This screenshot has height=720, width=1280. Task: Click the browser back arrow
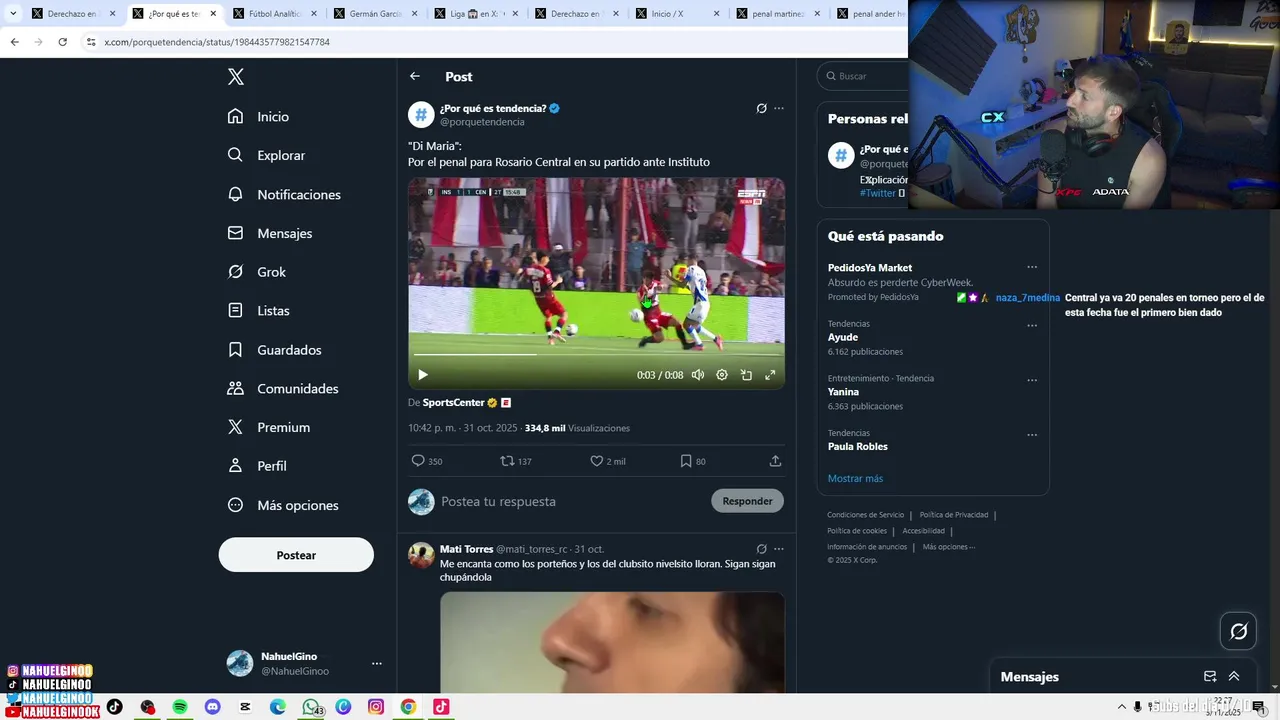(x=14, y=42)
